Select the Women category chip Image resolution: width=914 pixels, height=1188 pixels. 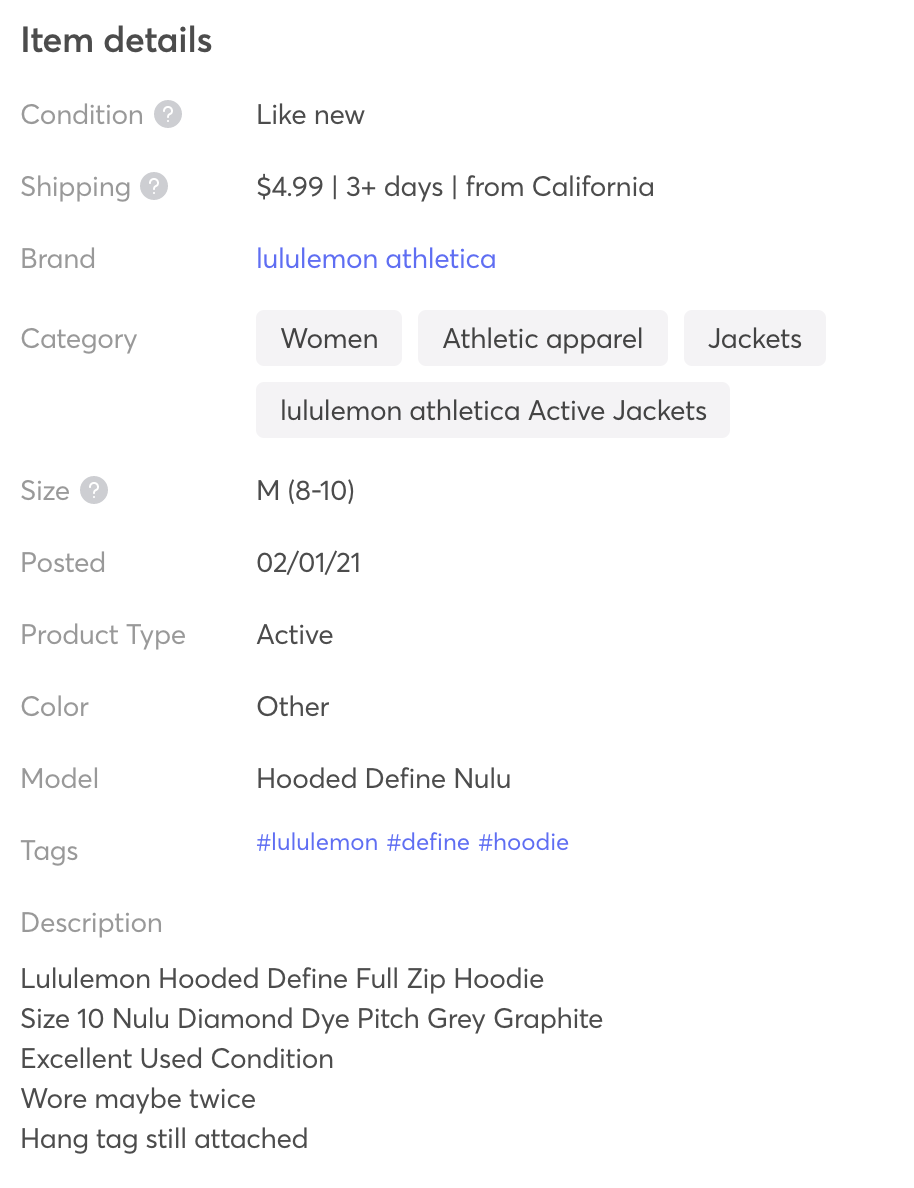(328, 338)
